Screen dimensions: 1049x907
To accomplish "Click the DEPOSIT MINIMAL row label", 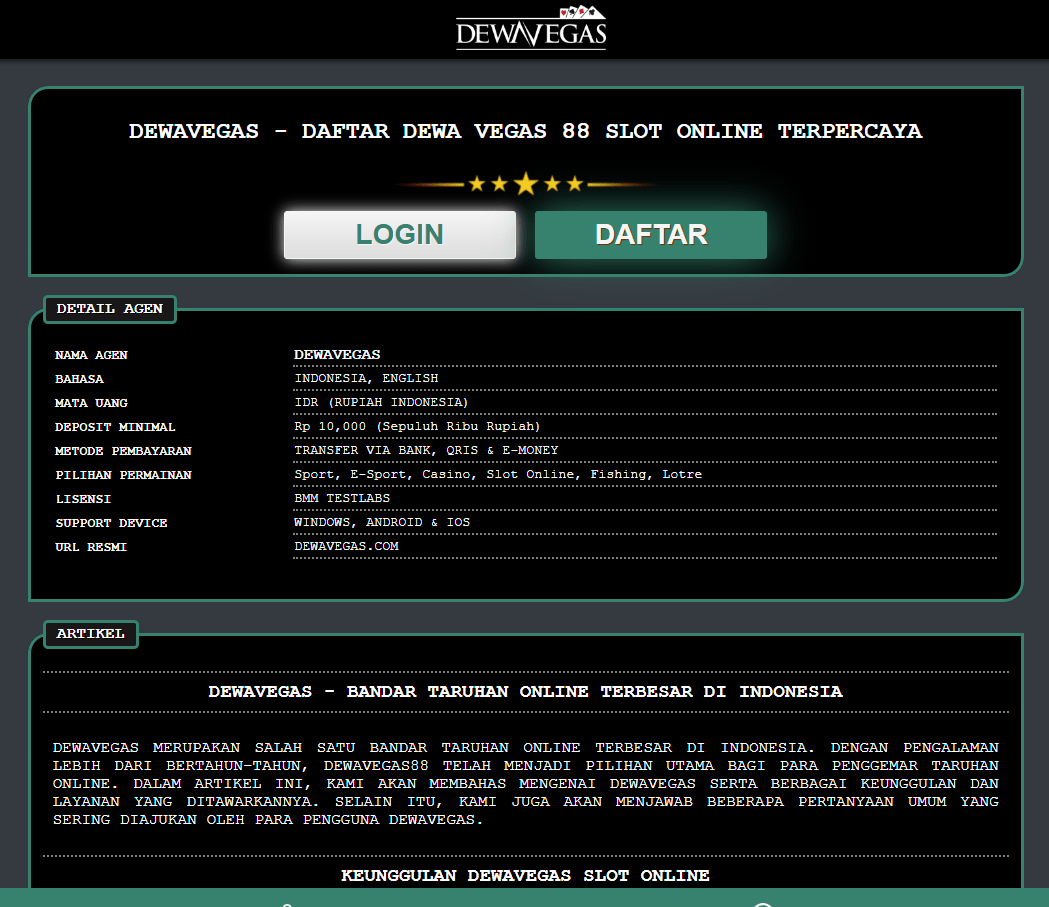I will (115, 427).
